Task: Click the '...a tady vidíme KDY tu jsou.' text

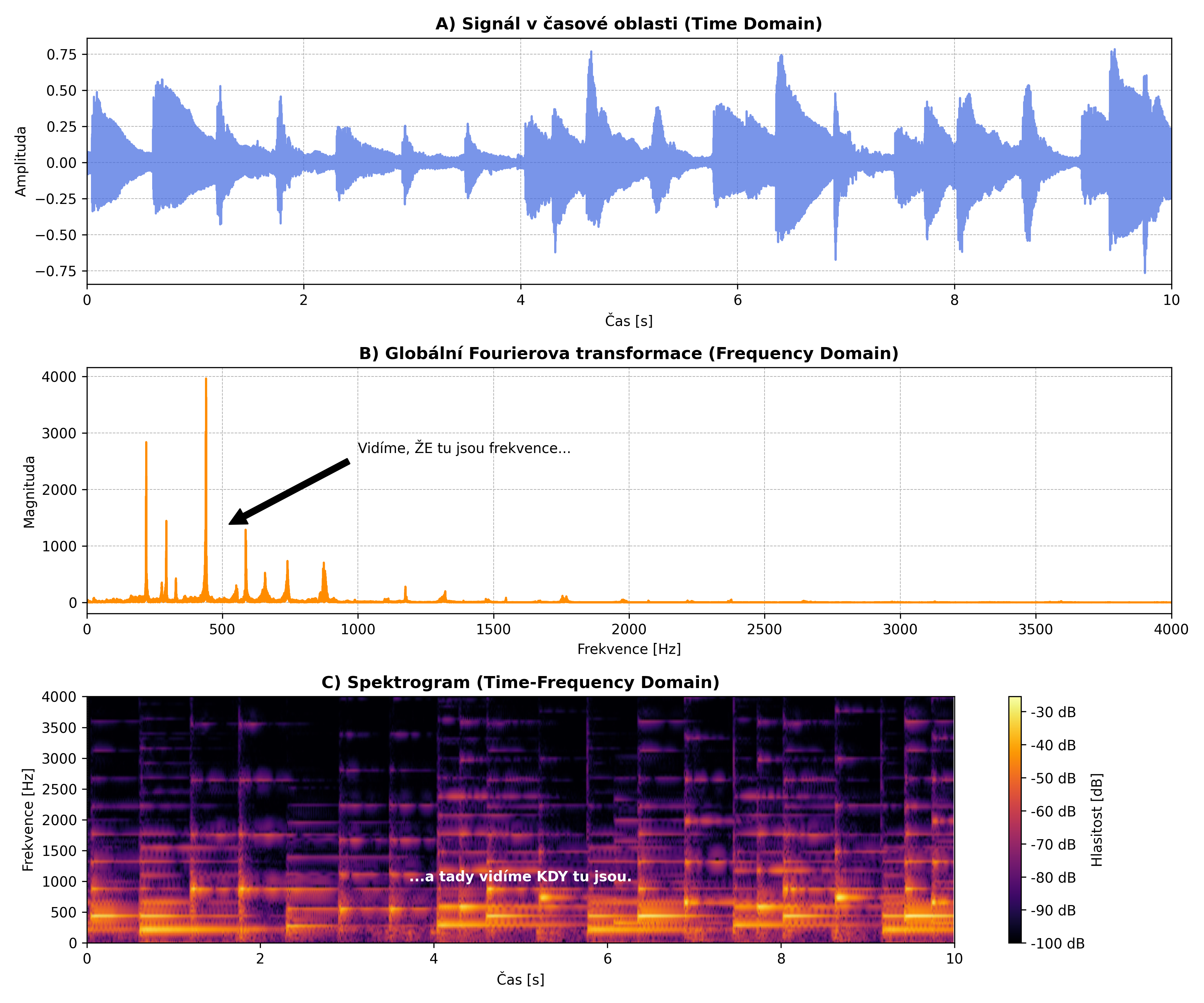Action: pos(520,876)
